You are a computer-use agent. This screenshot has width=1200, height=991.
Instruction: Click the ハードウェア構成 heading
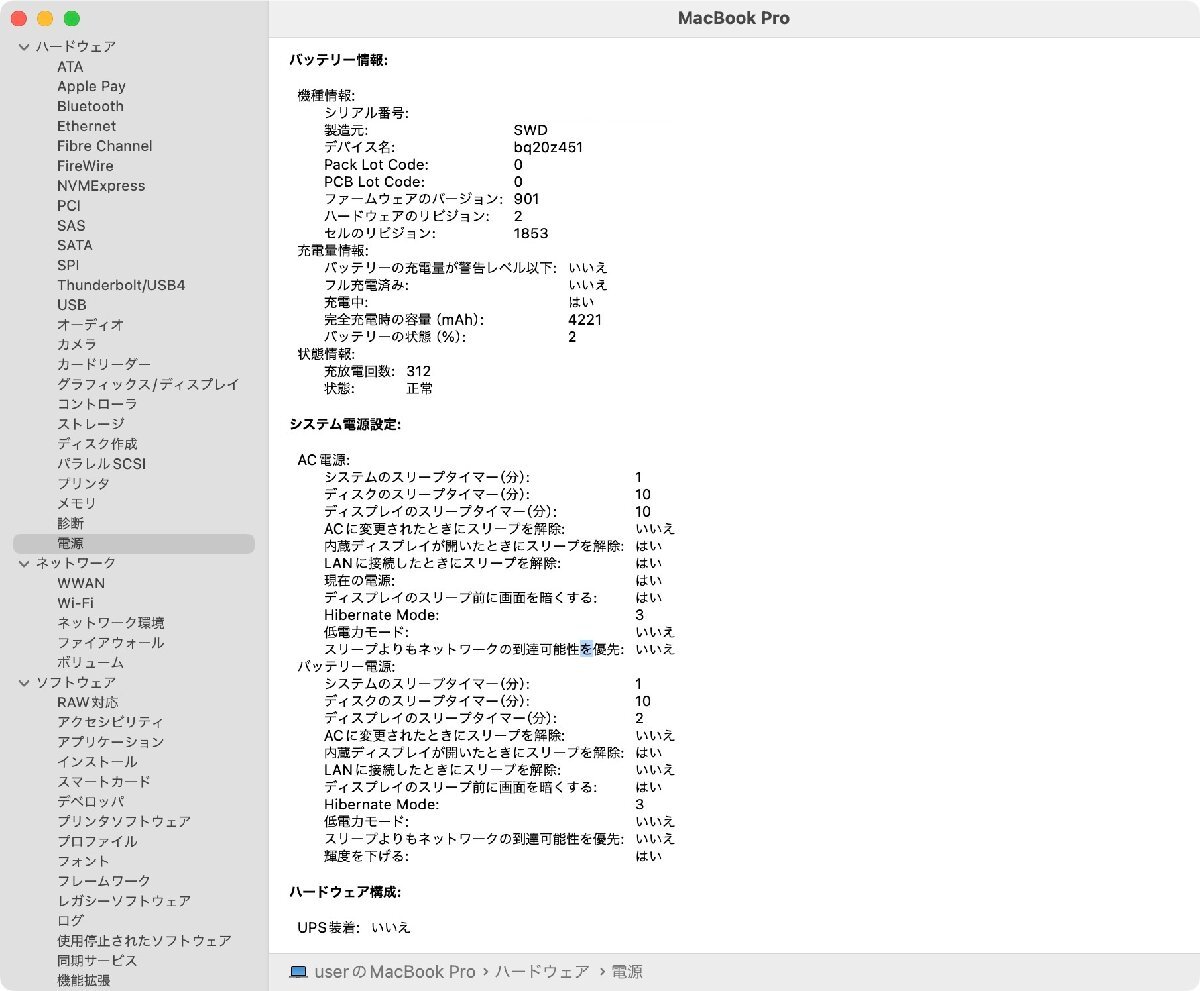pos(345,892)
